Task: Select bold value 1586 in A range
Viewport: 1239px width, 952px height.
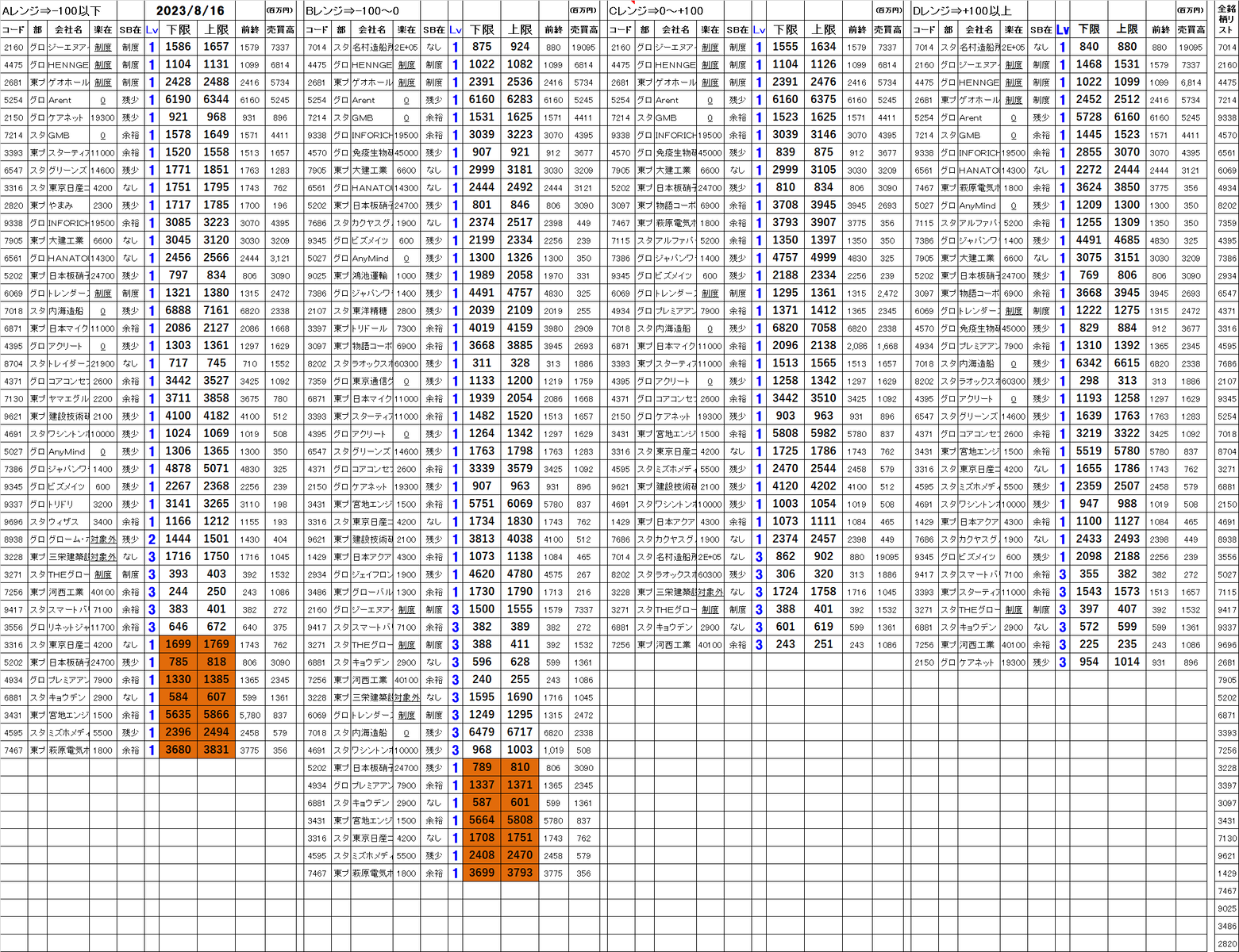Action: click(x=179, y=47)
